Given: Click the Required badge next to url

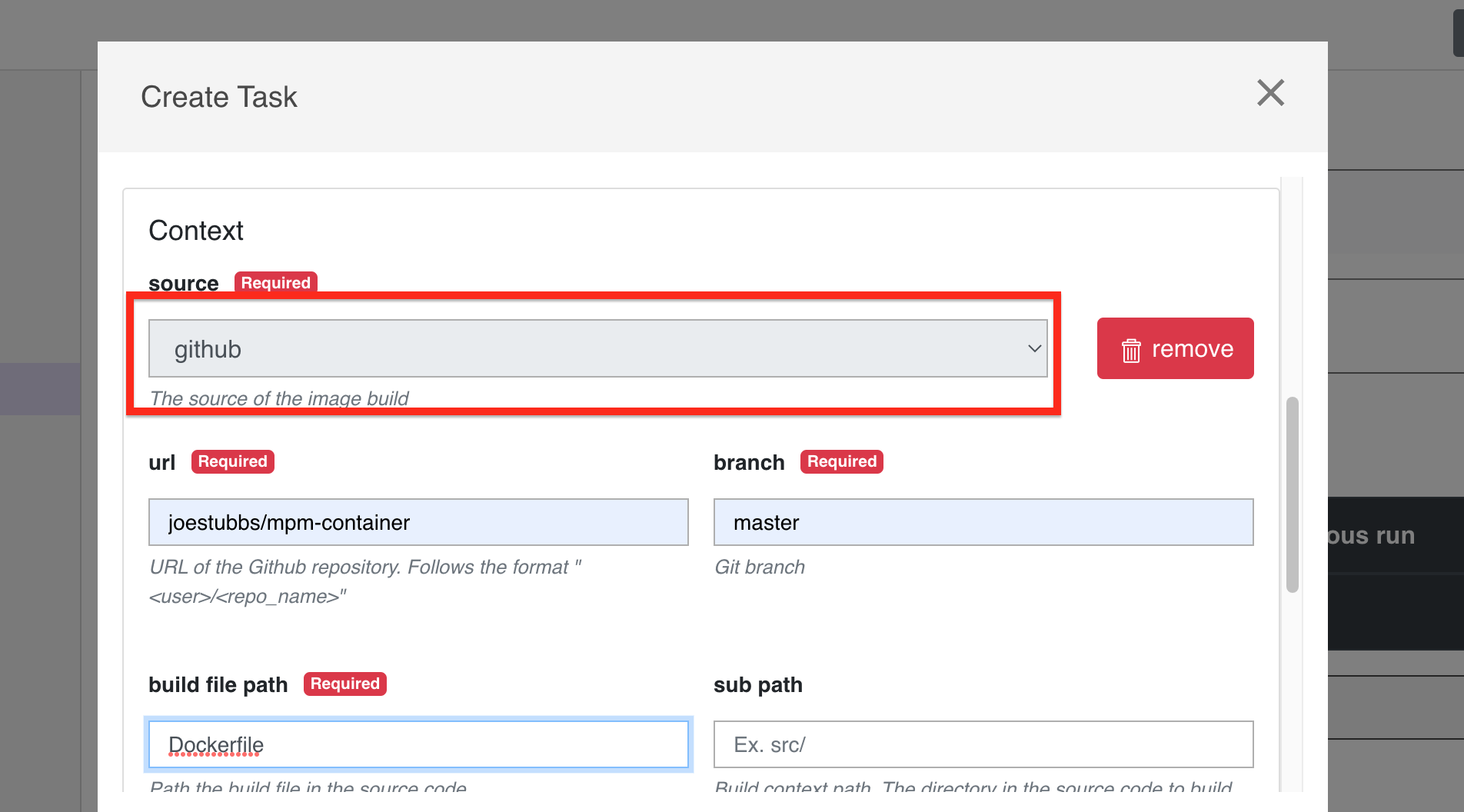Looking at the screenshot, I should coord(233,461).
